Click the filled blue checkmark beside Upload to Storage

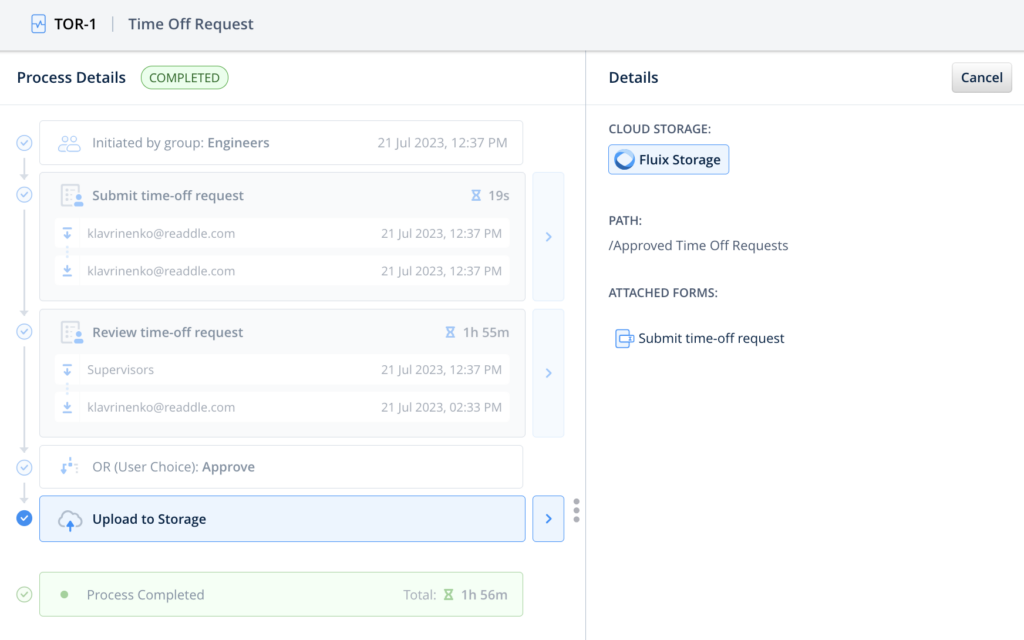pyautogui.click(x=24, y=518)
